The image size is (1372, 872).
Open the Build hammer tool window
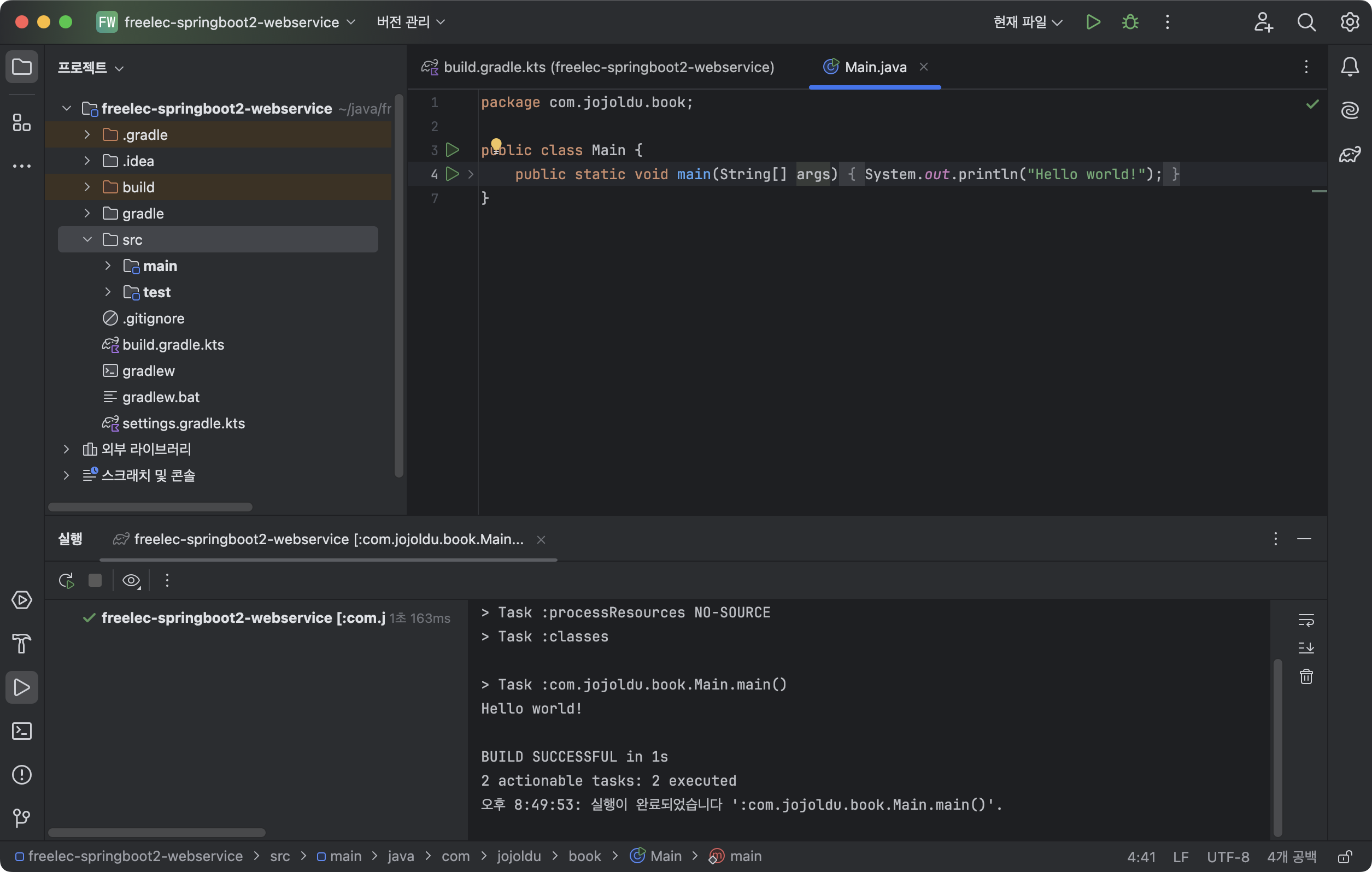22,644
